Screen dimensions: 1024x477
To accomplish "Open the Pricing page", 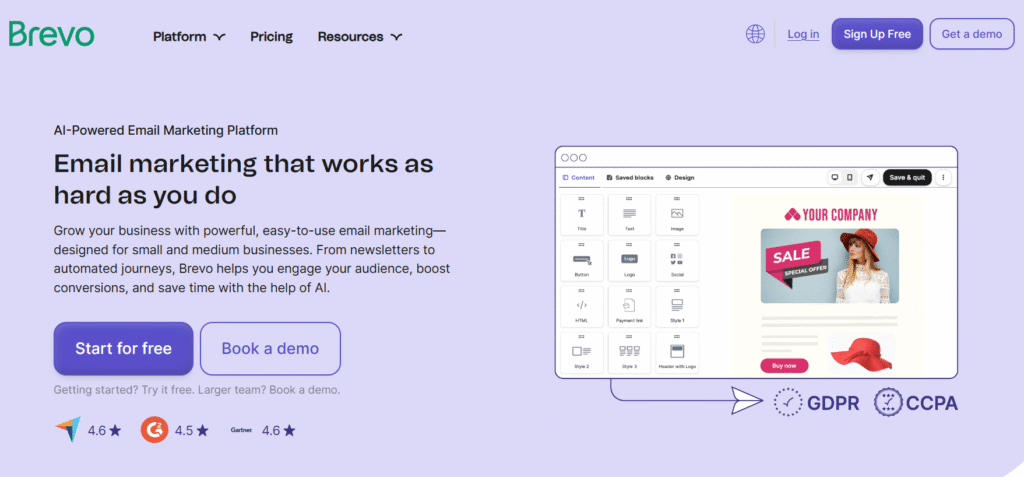I will (271, 36).
